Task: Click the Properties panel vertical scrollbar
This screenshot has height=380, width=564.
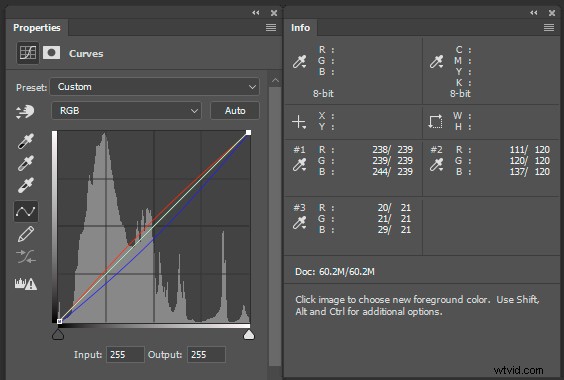Action: pyautogui.click(x=275, y=226)
